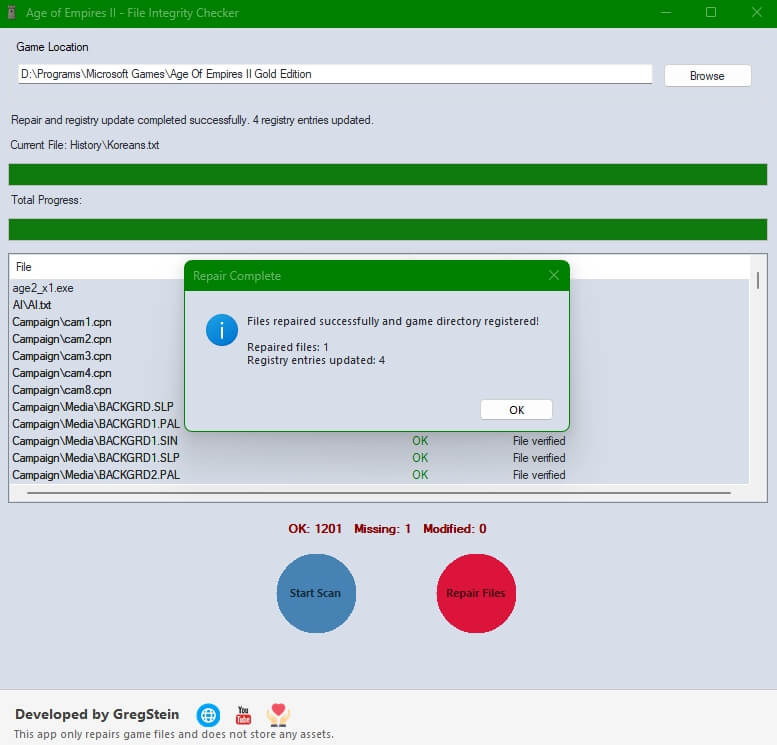
Task: Click the app icon in title bar
Action: (11, 12)
